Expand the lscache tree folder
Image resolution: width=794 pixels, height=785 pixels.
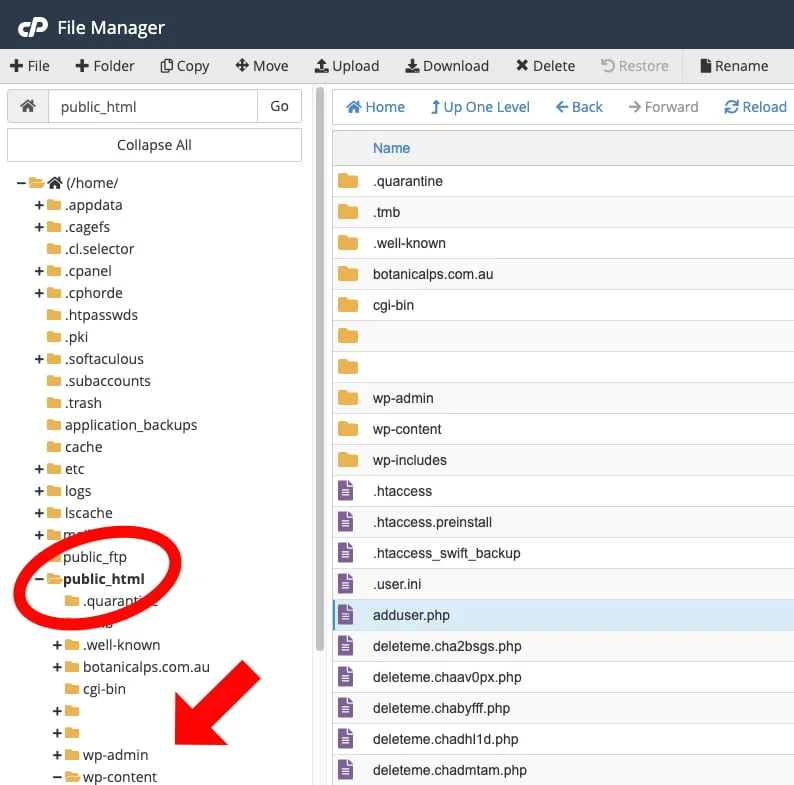(x=39, y=513)
